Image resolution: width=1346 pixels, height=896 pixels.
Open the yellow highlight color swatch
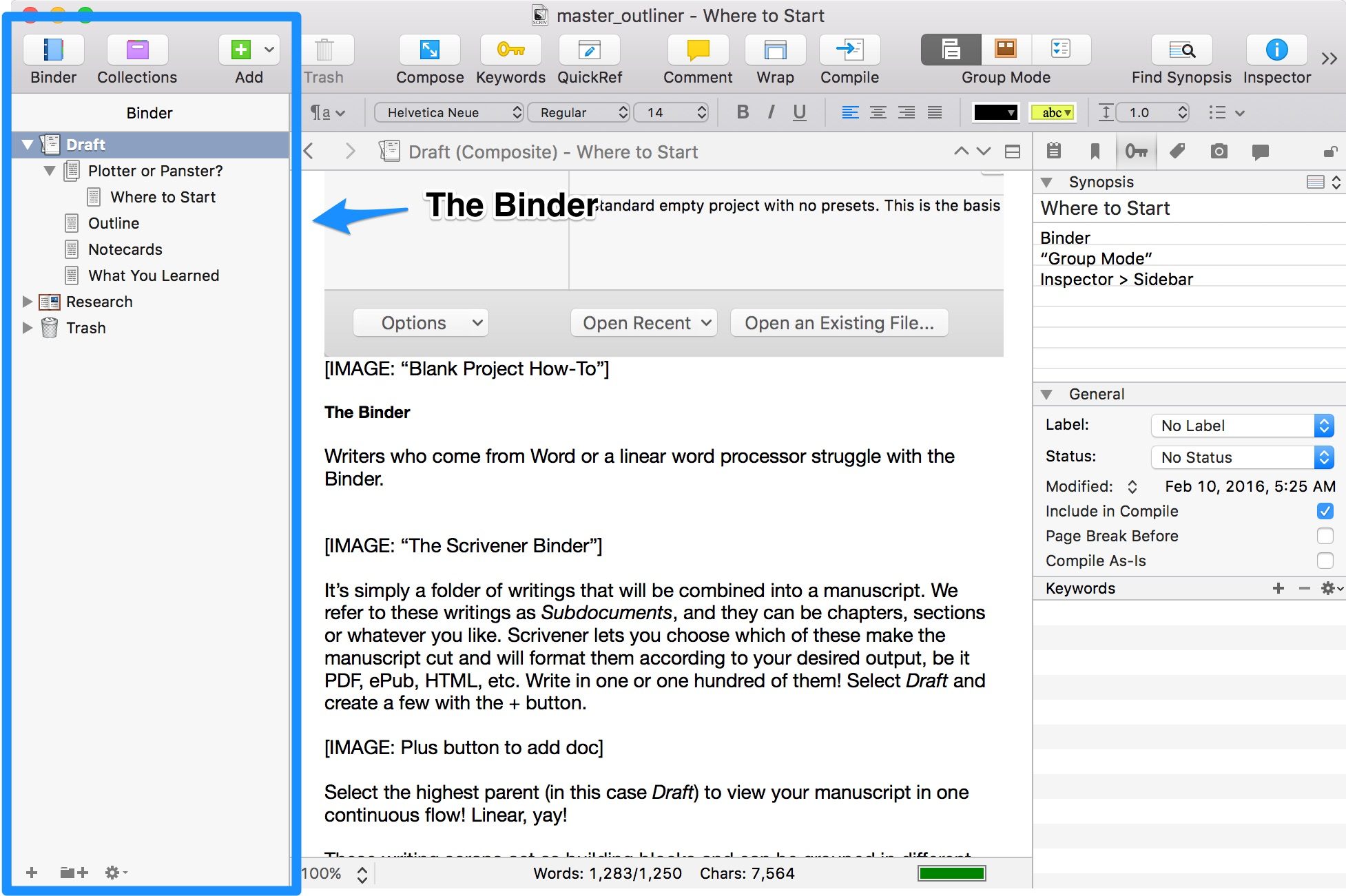(1052, 112)
